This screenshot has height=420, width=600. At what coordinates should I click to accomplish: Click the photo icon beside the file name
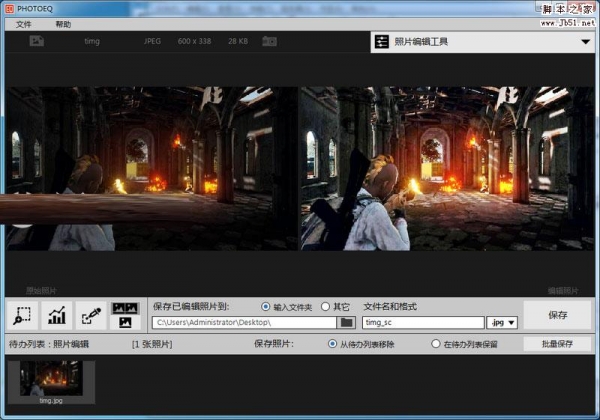[36, 41]
